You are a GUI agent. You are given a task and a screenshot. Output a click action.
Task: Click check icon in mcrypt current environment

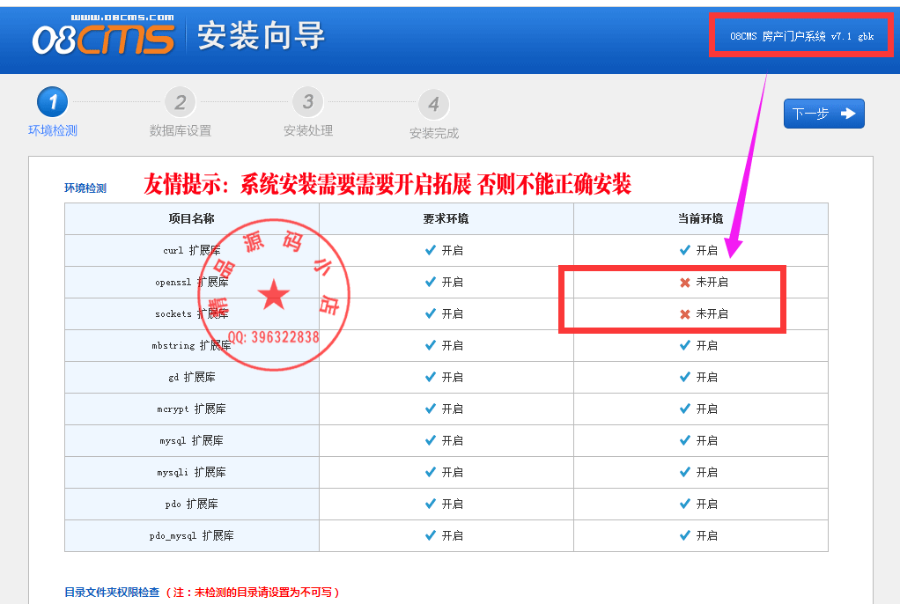(x=685, y=409)
